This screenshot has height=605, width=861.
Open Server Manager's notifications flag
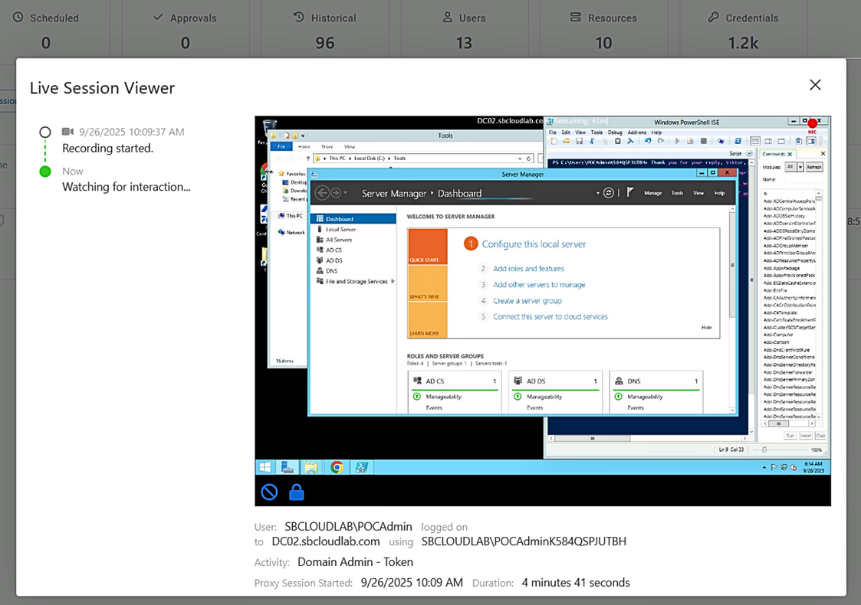630,192
